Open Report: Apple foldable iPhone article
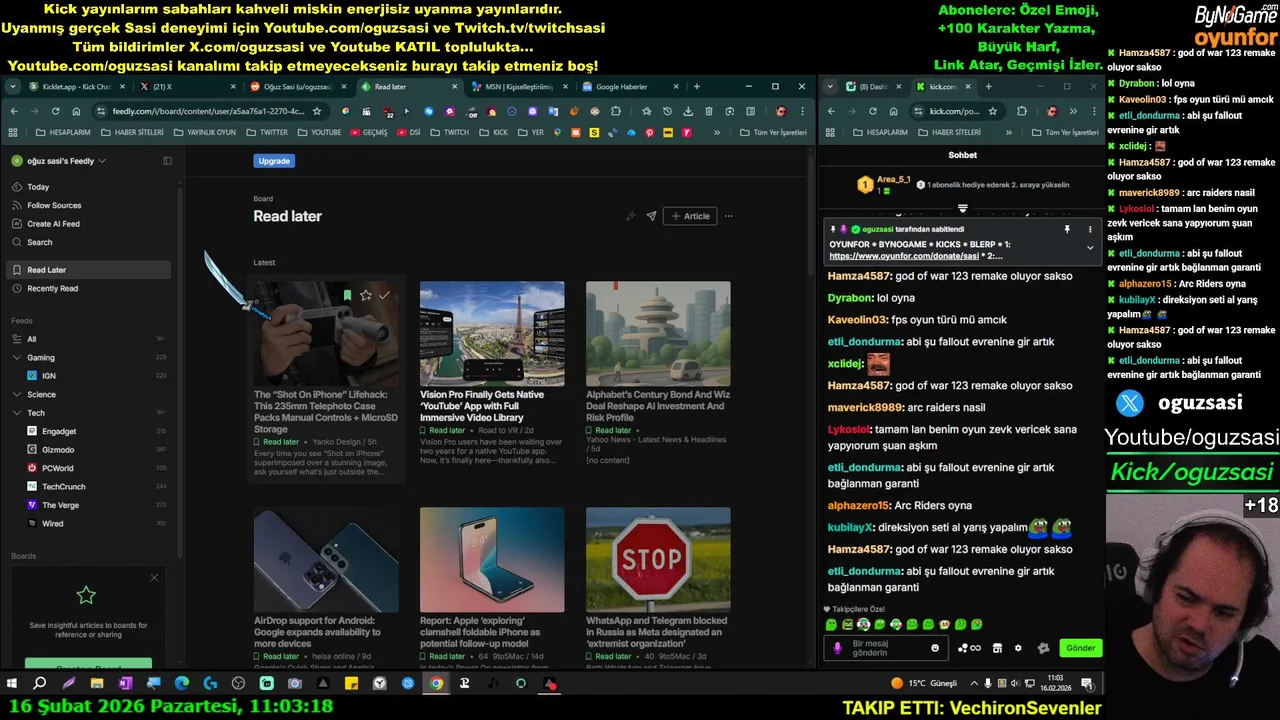1280x720 pixels. (x=492, y=588)
